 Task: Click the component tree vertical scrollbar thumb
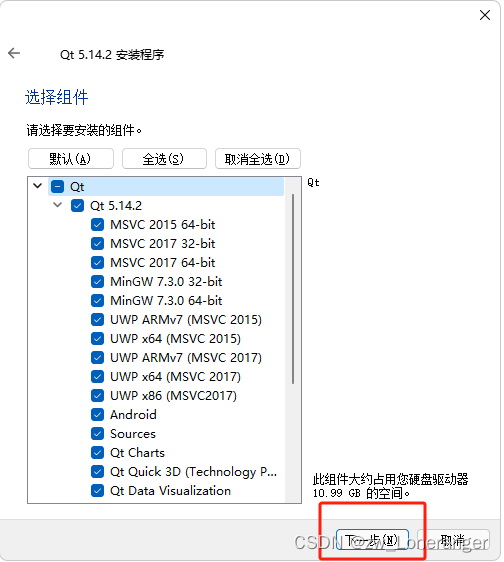(293, 289)
